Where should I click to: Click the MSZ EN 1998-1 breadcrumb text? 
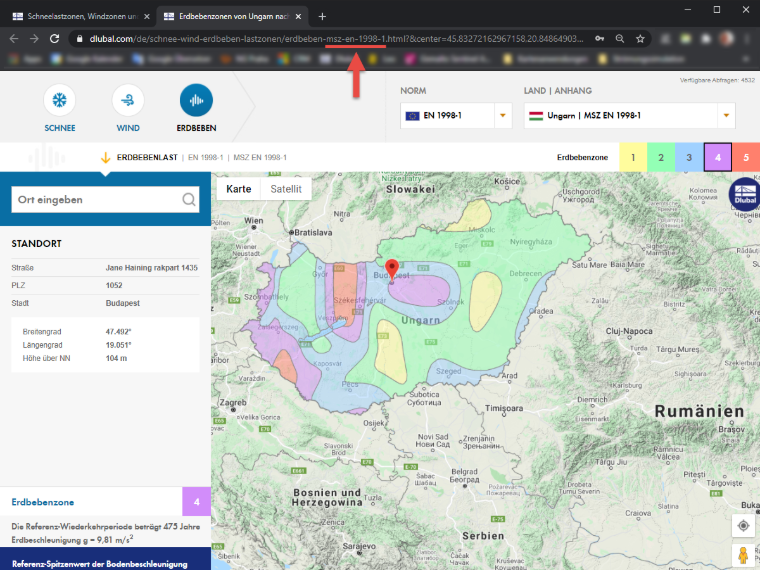[260, 158]
